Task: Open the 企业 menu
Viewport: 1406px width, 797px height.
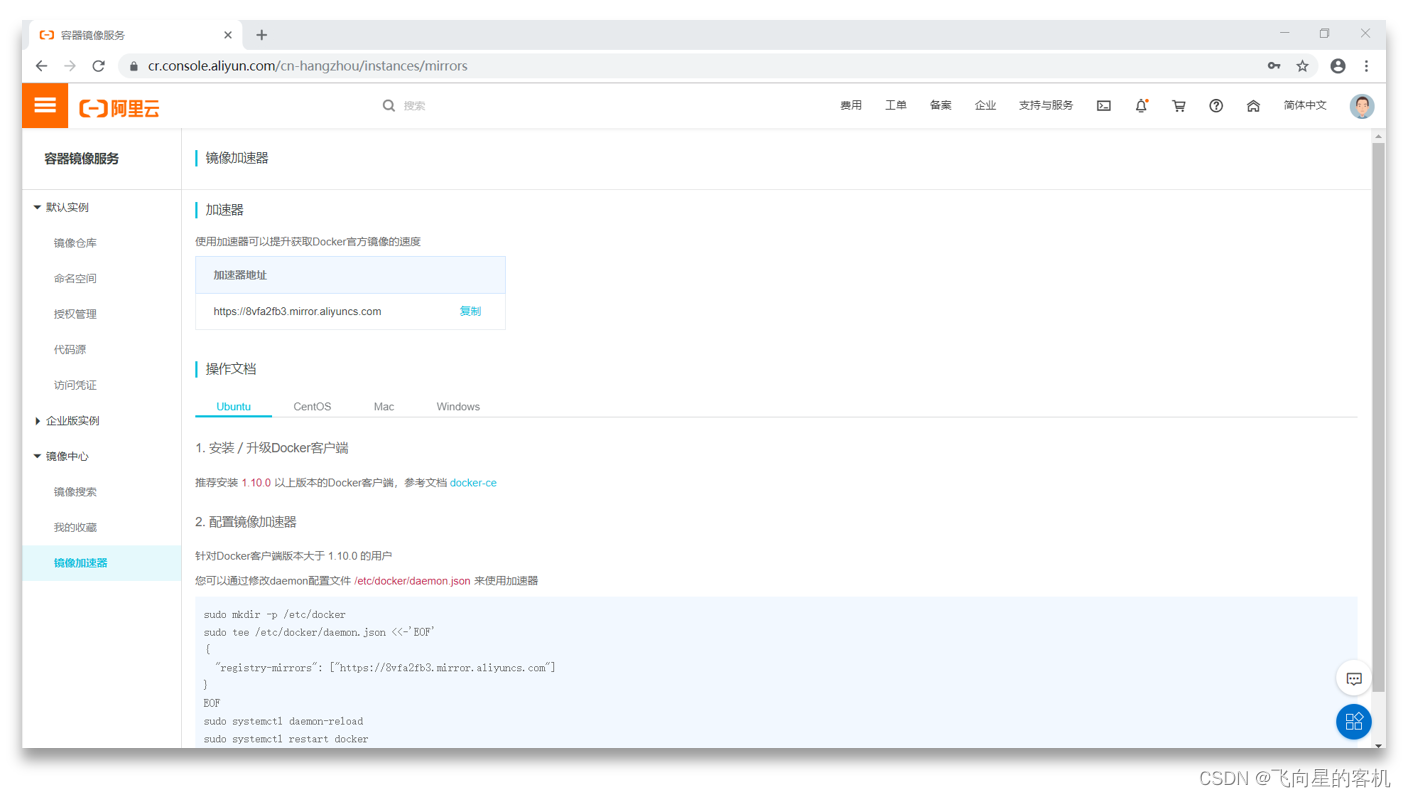Action: (986, 105)
